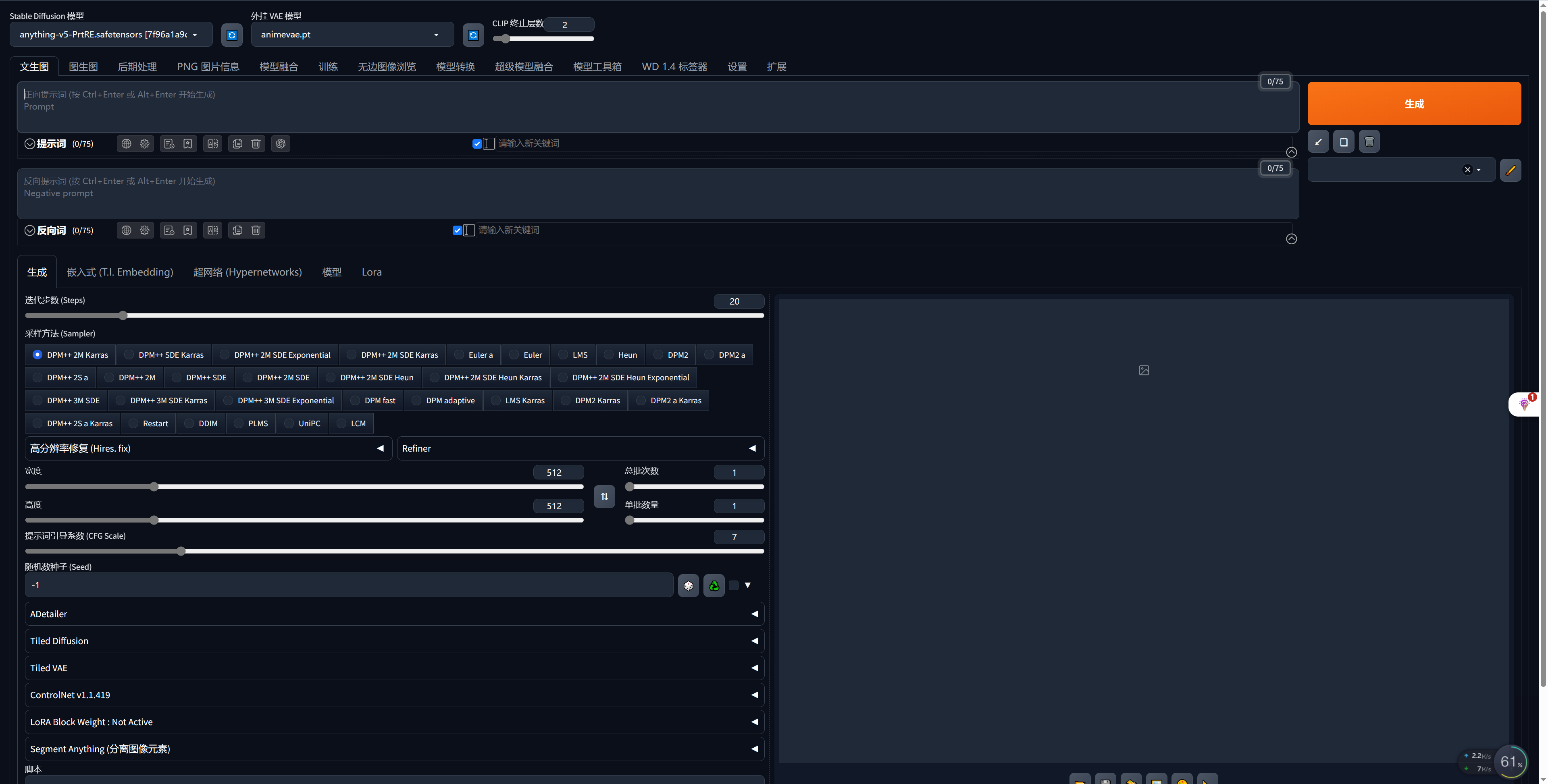Image resolution: width=1548 pixels, height=784 pixels.
Task: Select the DDIM sampler
Action: 201,423
